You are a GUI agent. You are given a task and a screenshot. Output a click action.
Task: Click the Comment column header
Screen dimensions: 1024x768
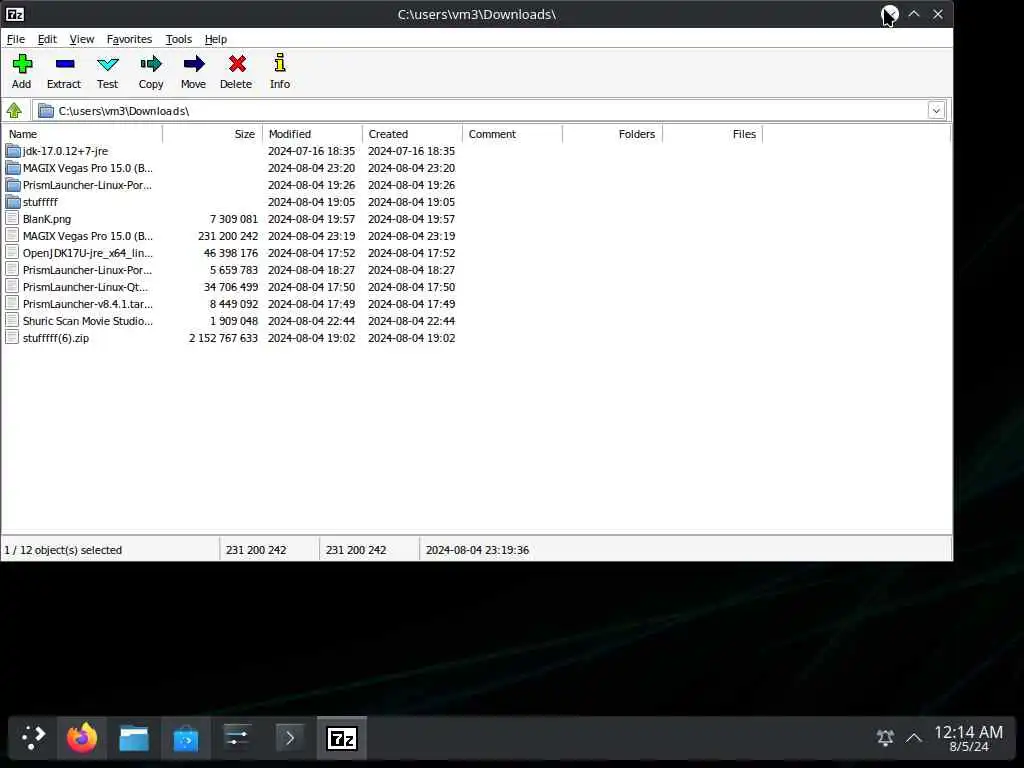click(512, 134)
